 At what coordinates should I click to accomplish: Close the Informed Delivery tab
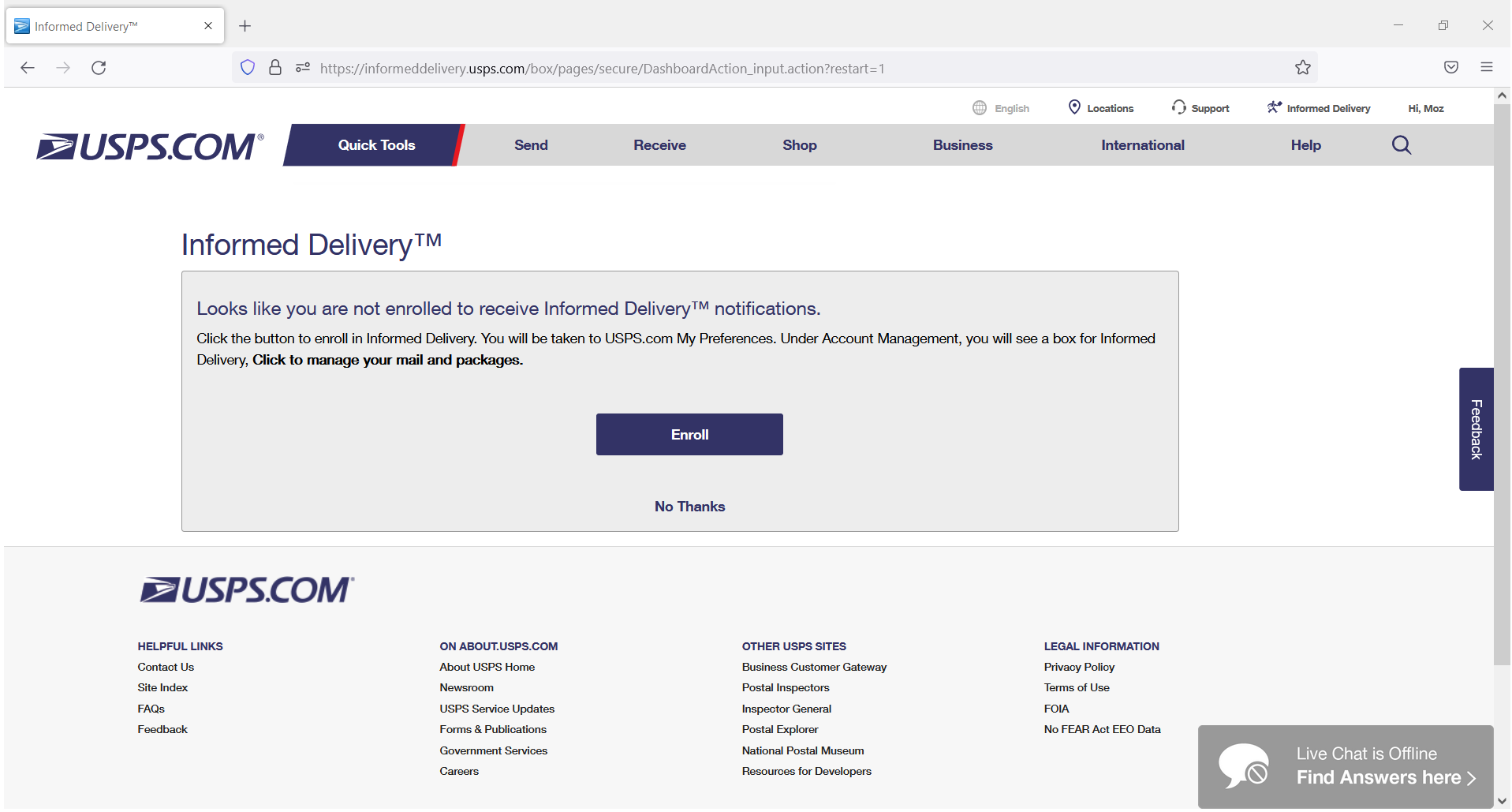(208, 26)
